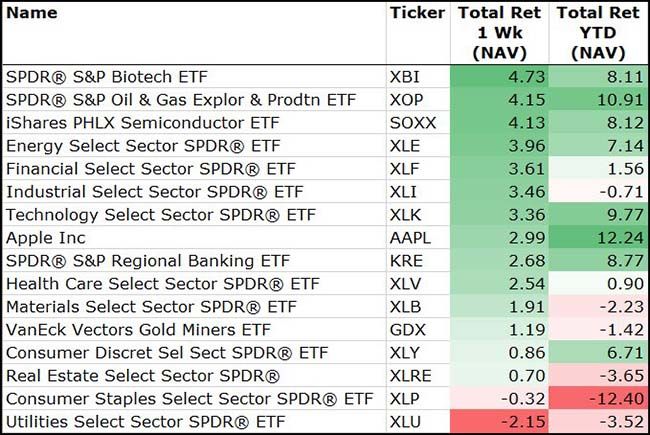Viewport: 650px width, 435px height.
Task: Click iShares PHLX Semiconductor ETF row
Action: pyautogui.click(x=138, y=121)
